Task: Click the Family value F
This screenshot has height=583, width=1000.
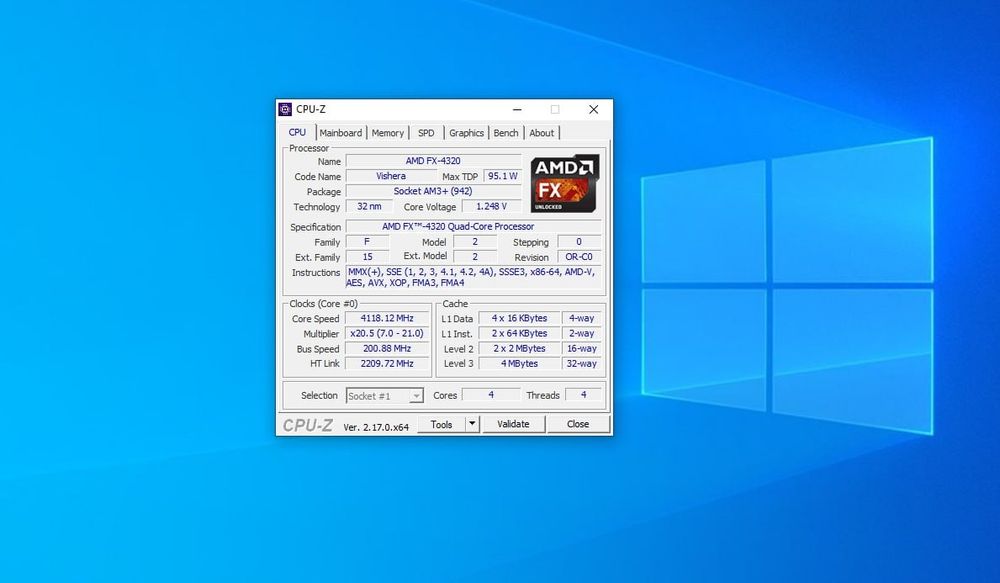Action: (367, 242)
